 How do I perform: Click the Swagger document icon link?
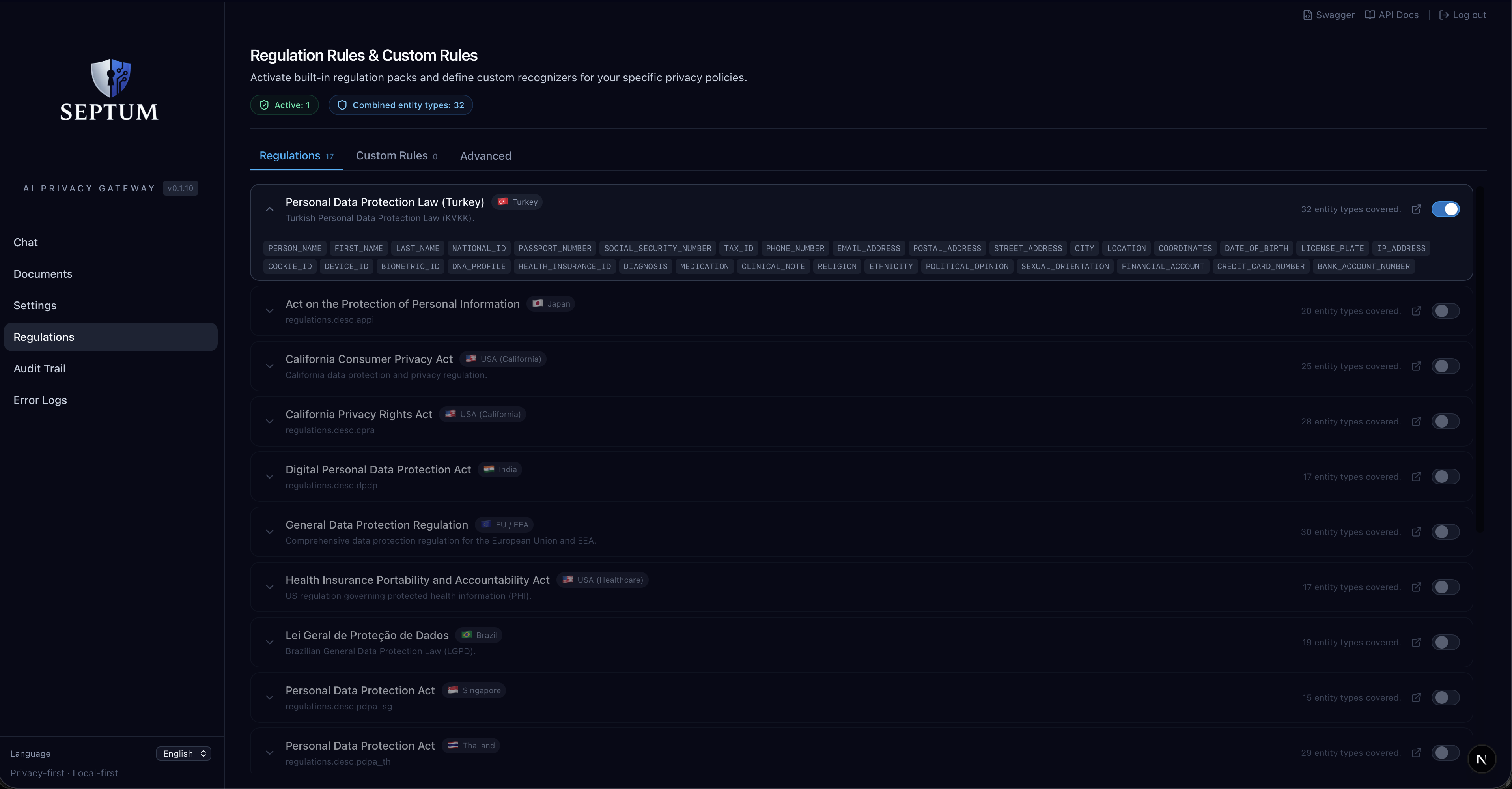coord(1308,15)
